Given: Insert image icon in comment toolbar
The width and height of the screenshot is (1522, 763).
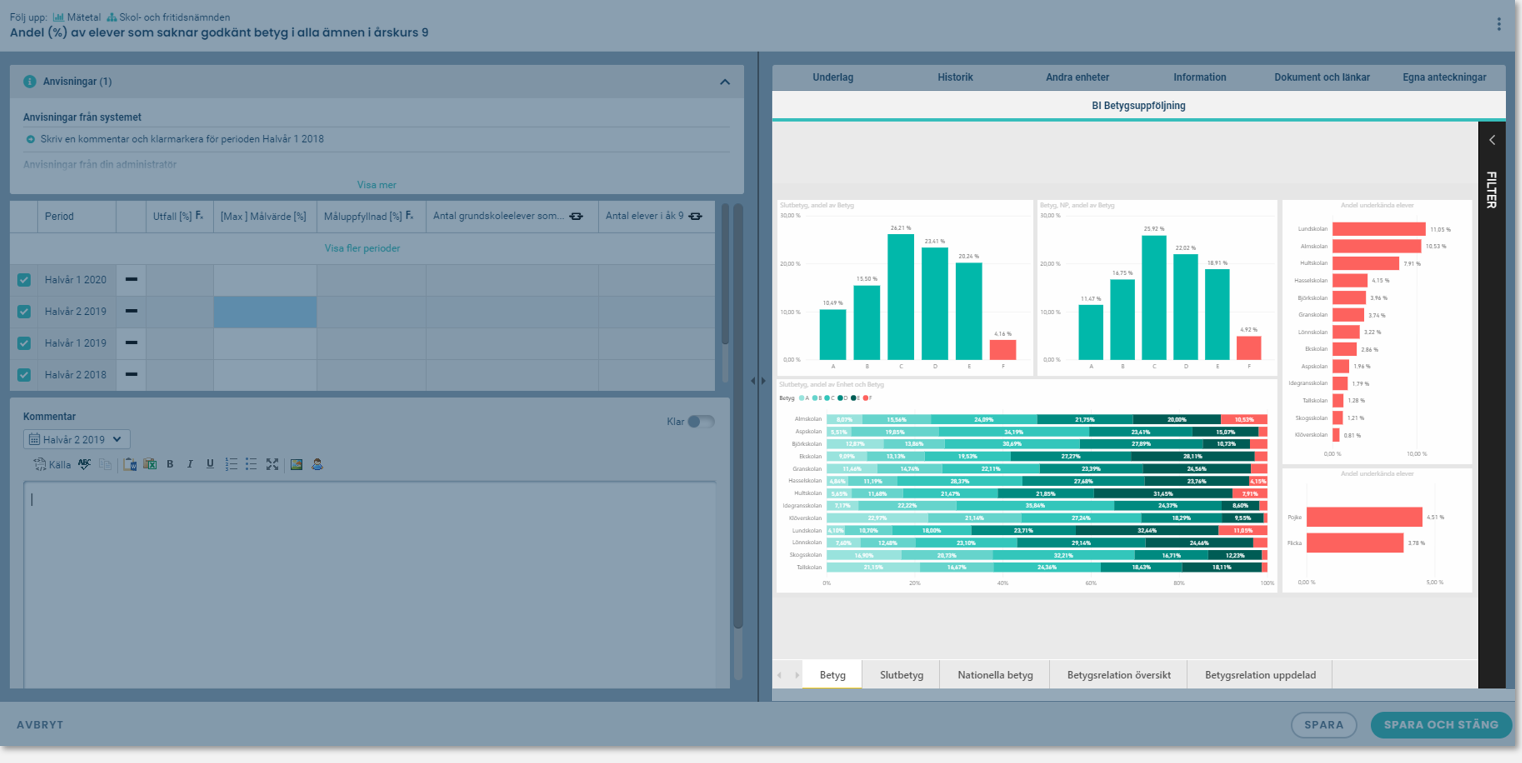Looking at the screenshot, I should (x=296, y=464).
